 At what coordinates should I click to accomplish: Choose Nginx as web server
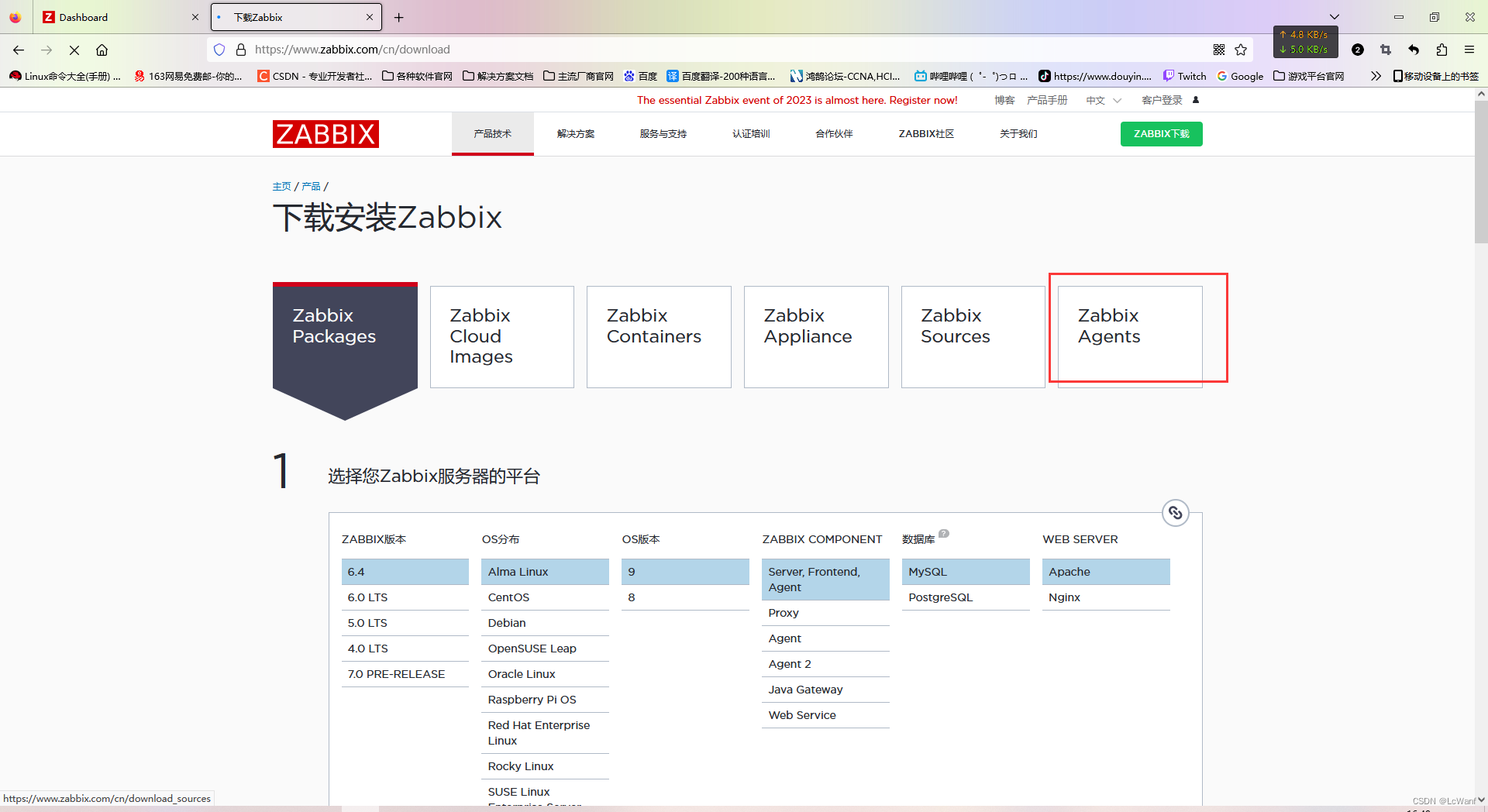click(x=1106, y=597)
